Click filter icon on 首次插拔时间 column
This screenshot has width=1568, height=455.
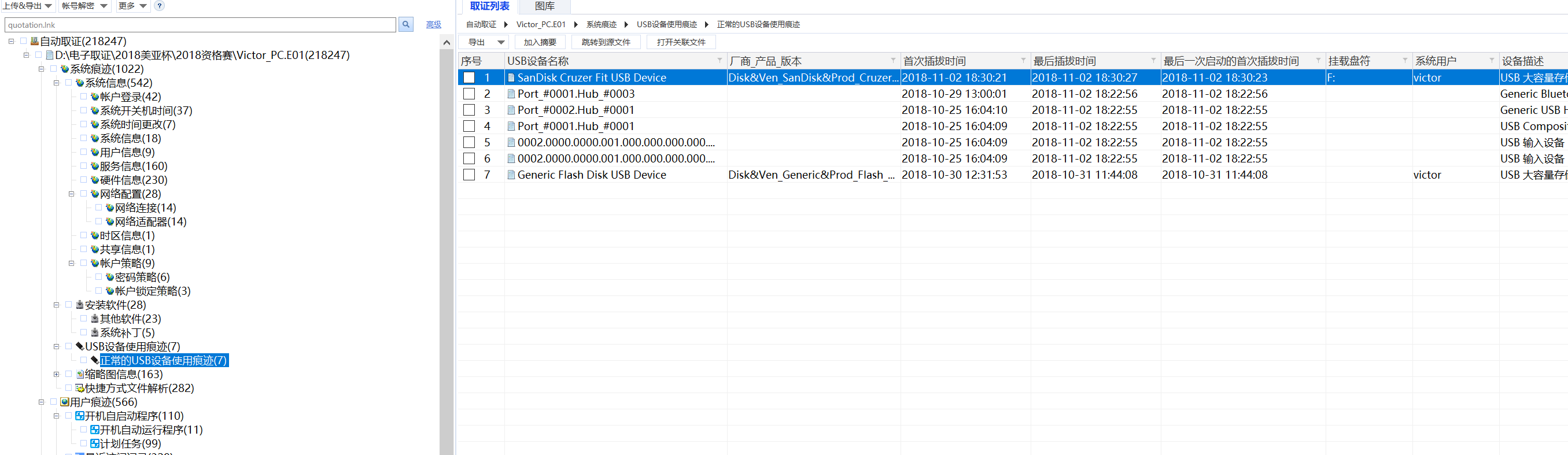pyautogui.click(x=1023, y=61)
